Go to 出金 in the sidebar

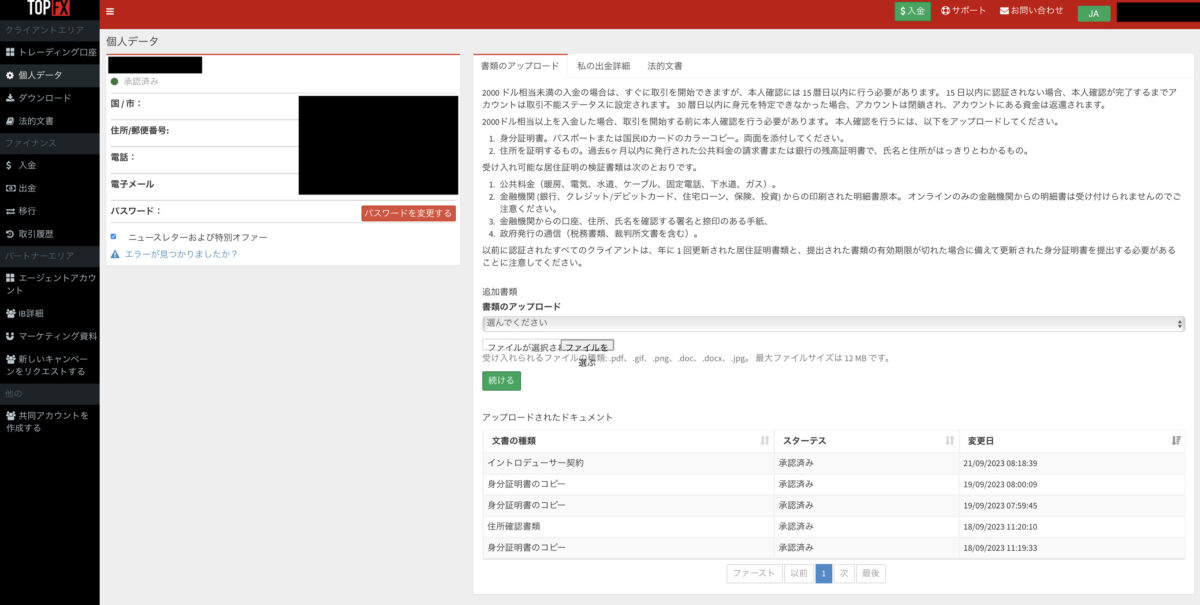point(26,188)
